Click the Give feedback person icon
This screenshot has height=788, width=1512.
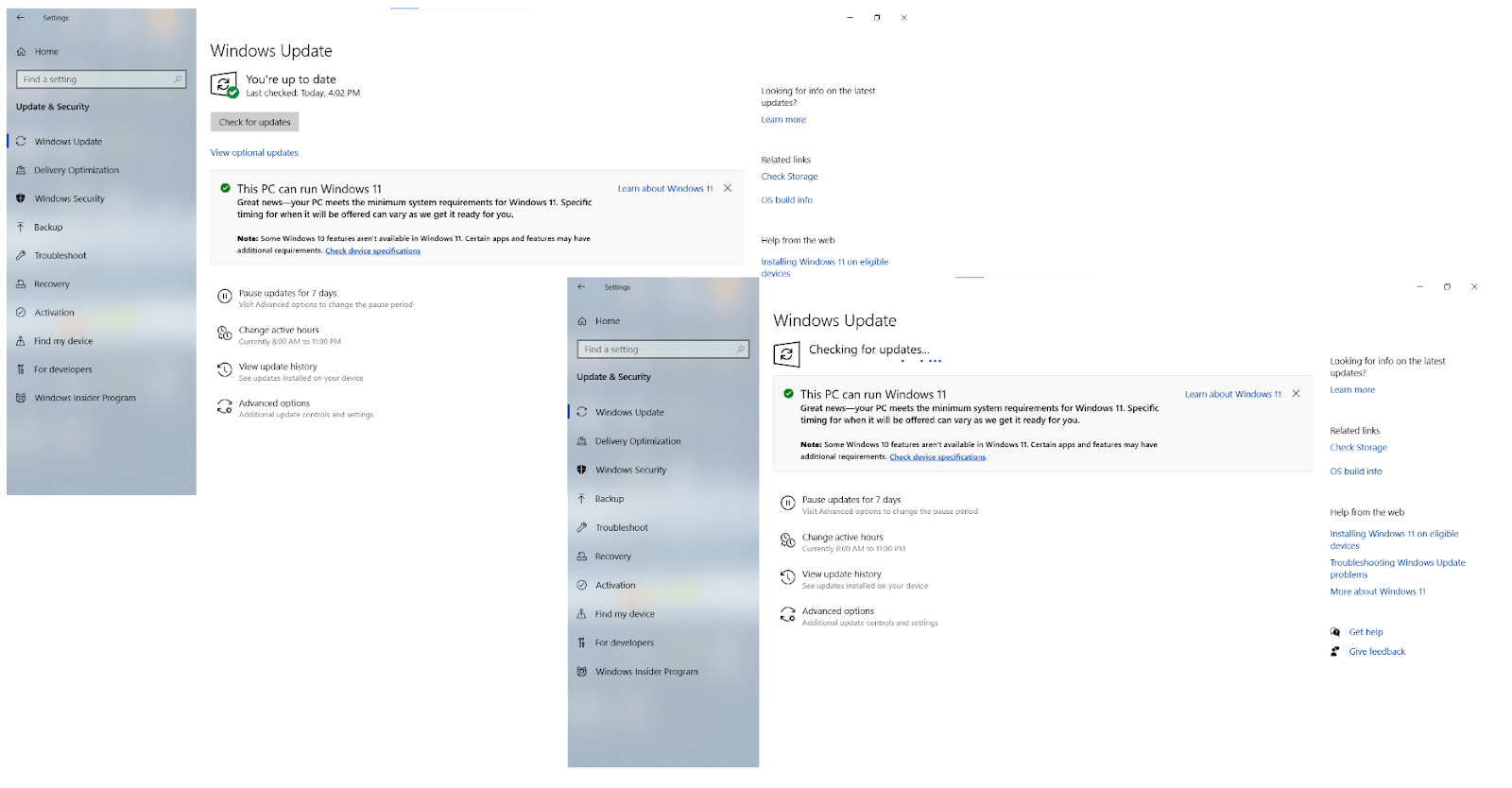[1335, 652]
